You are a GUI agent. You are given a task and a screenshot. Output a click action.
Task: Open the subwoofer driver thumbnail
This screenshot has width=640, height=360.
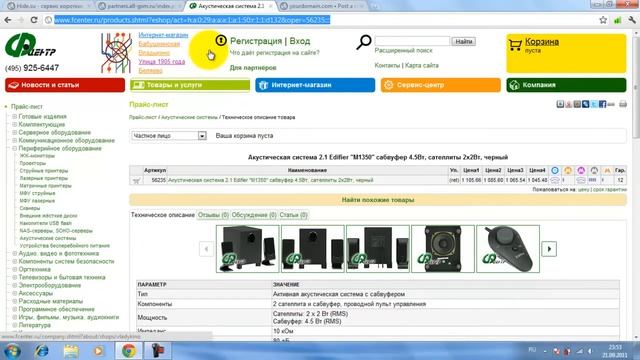tap(443, 249)
